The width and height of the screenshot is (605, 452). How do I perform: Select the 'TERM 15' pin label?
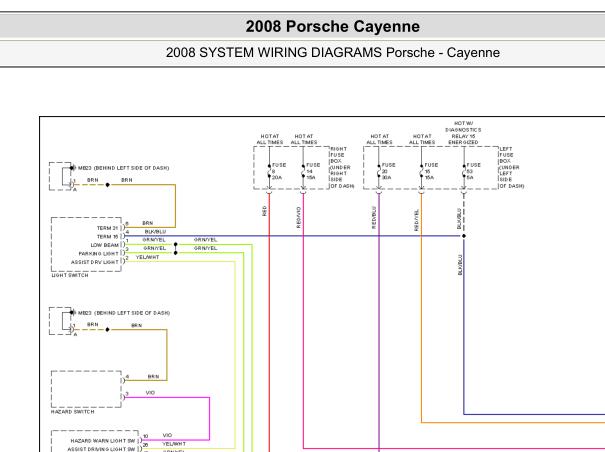click(x=108, y=237)
